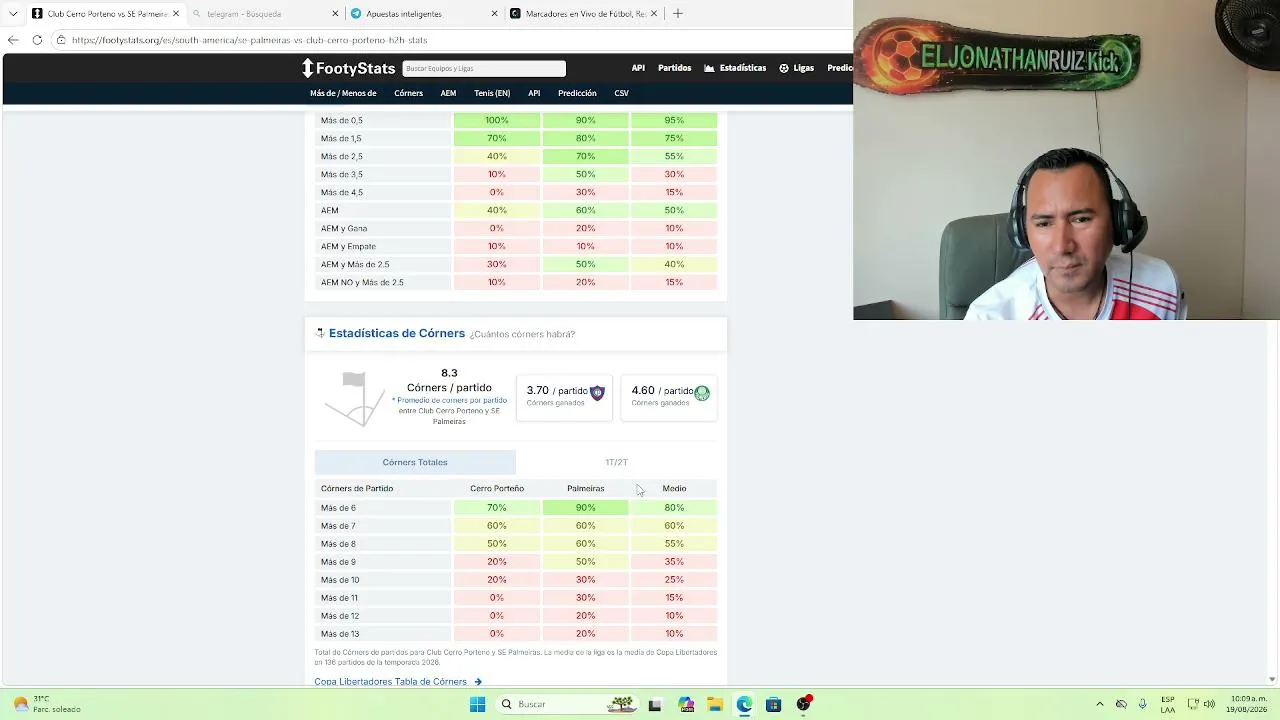Screen dimensions: 1280x720
Task: Open OBS Studio from the taskbar
Action: coord(803,704)
